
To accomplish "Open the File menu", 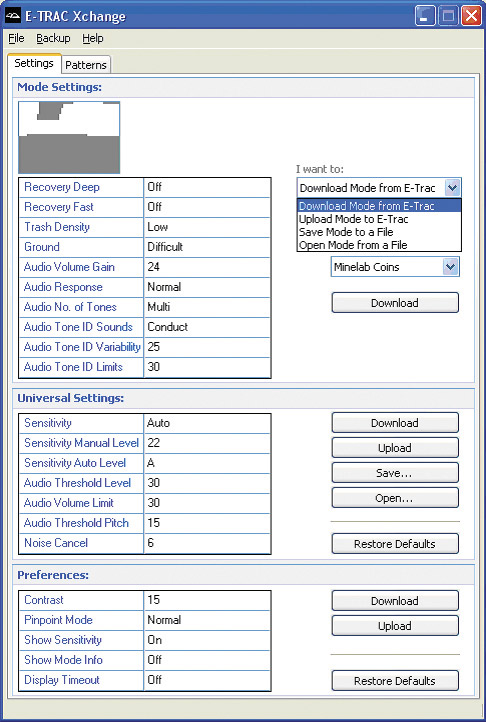I will point(16,39).
